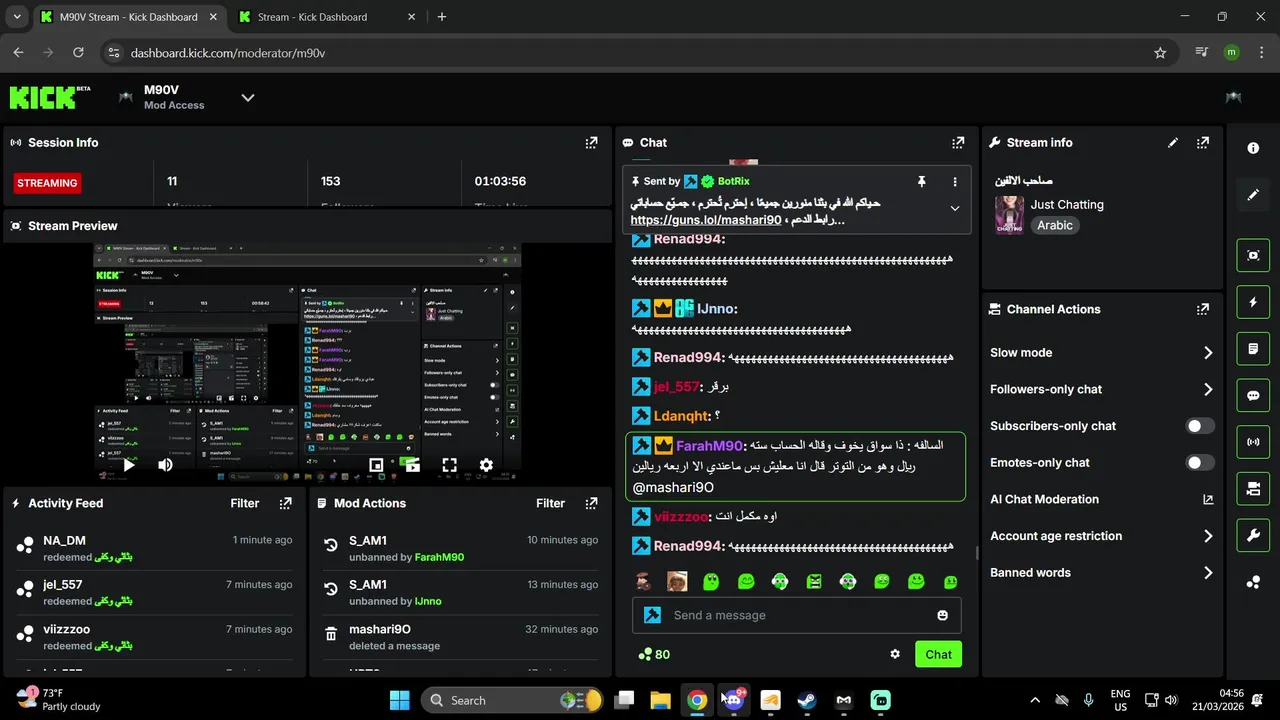Open Windows Start menu
1280x720 pixels.
[399, 700]
